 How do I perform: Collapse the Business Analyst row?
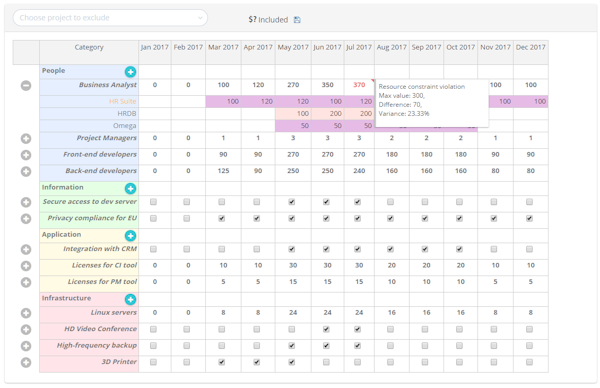pyautogui.click(x=26, y=86)
